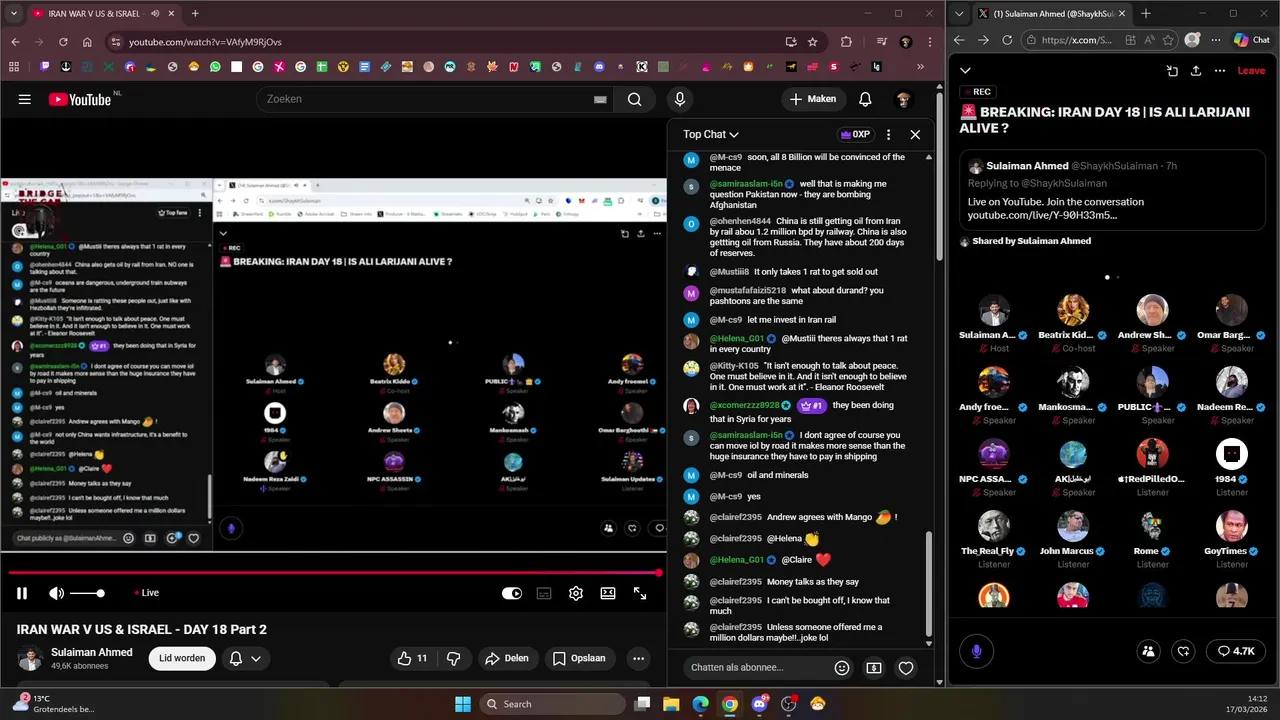The height and width of the screenshot is (720, 1280).
Task: Dislike the YouTube video
Action: pyautogui.click(x=453, y=658)
